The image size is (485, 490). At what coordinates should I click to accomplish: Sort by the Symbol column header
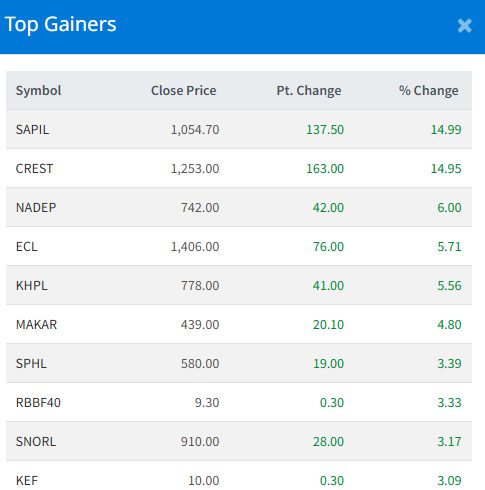39,90
